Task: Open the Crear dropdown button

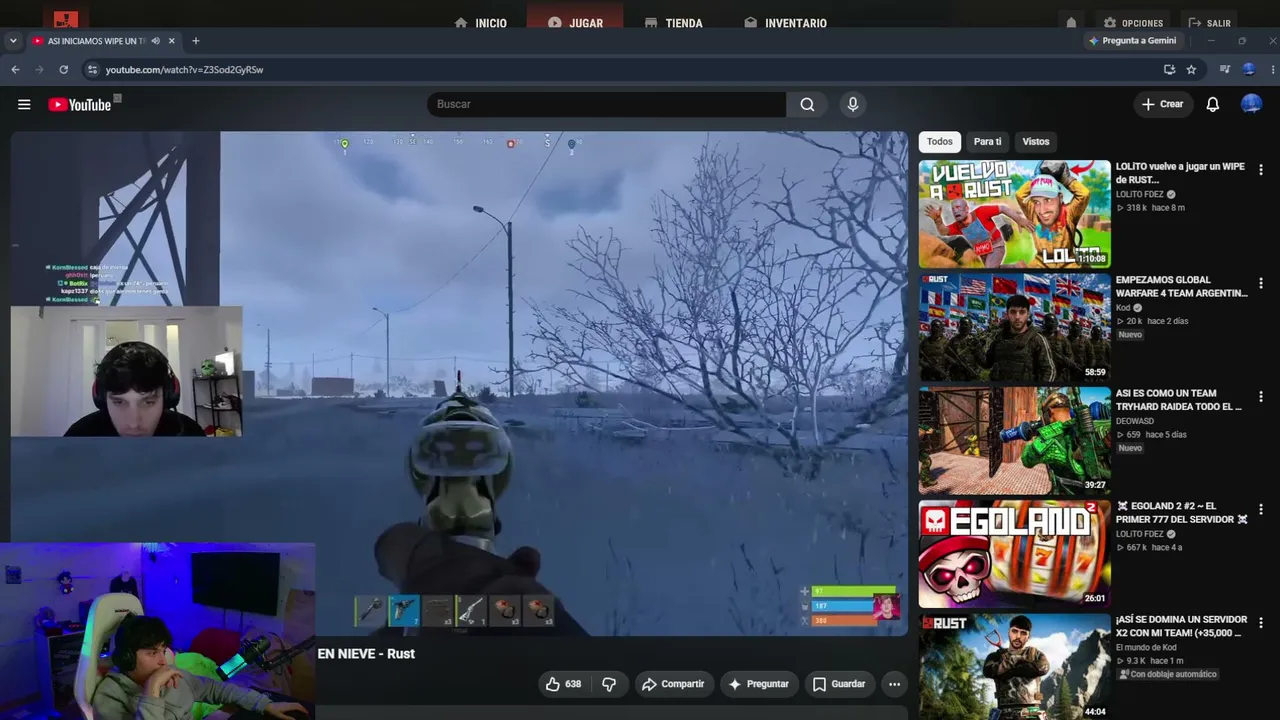Action: tap(1162, 104)
